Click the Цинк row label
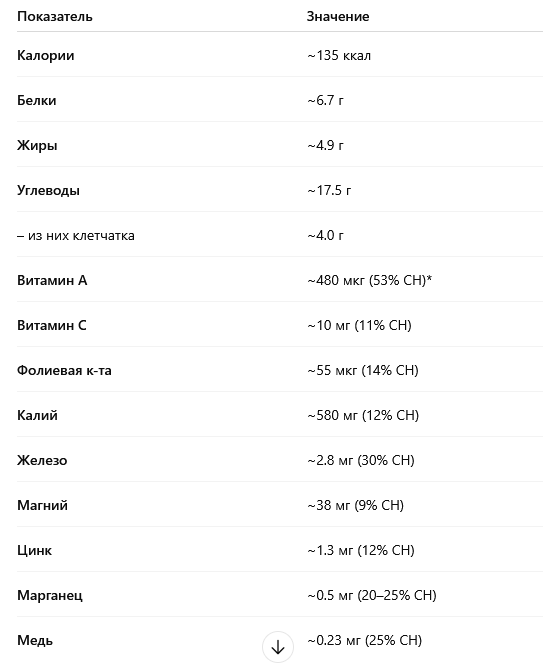Screen dimensions: 544x671 (x=35, y=550)
